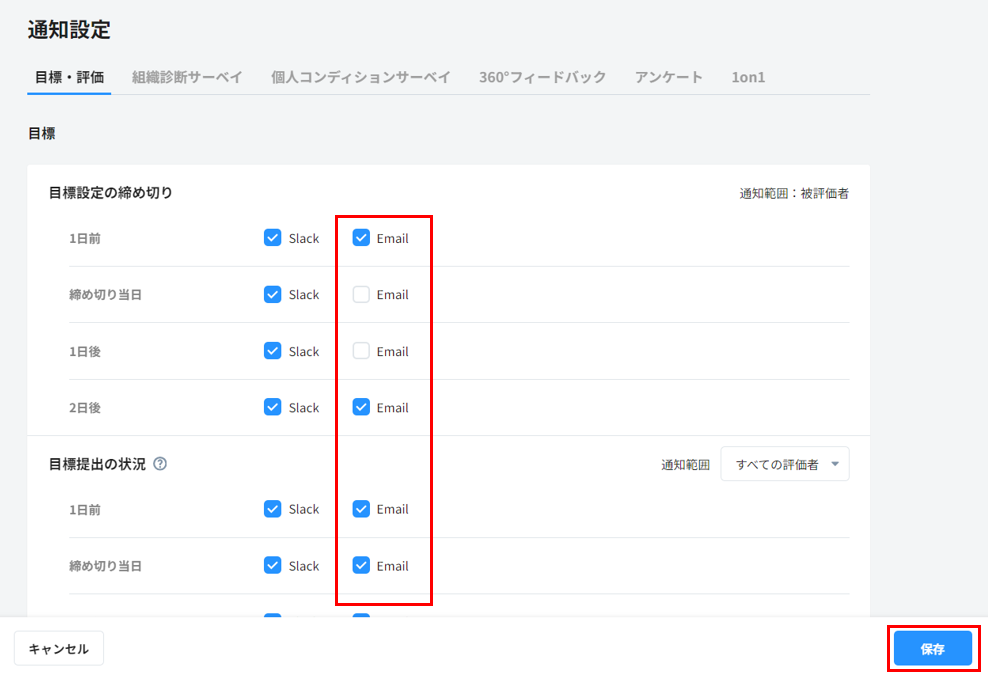Uncheck Slack for 目標設定の締め切り 1日前

point(272,238)
